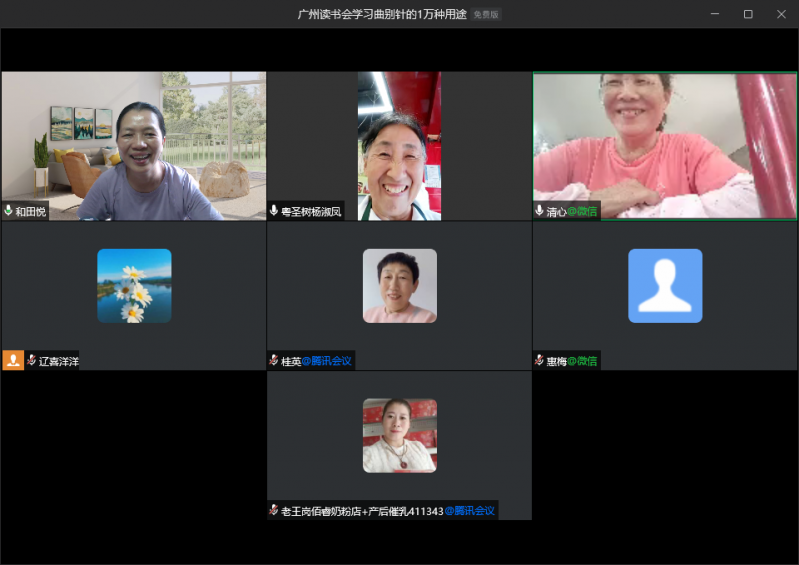This screenshot has width=799, height=565.
Task: Click the orange host icon beside 辽嘉洋洋
Action: (13, 360)
